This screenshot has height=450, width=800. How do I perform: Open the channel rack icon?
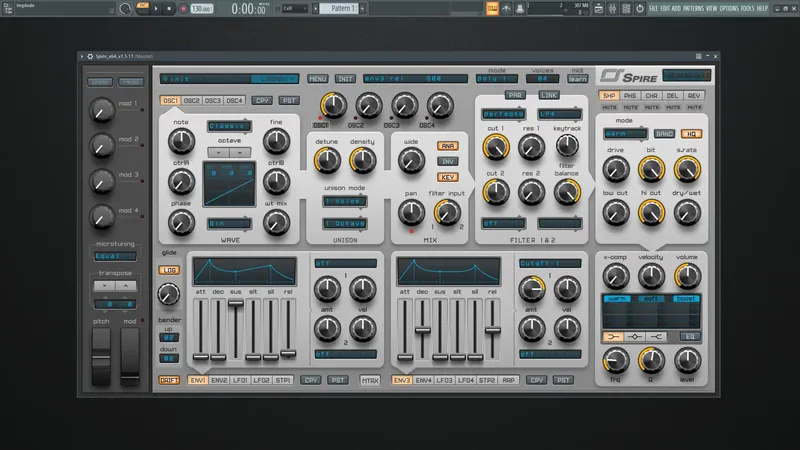tap(626, 9)
